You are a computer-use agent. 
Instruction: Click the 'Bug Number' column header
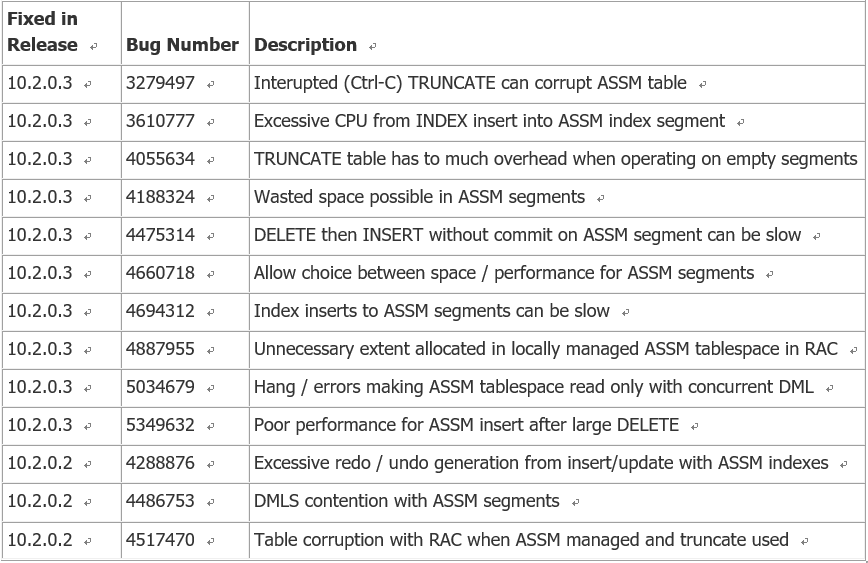(182, 45)
